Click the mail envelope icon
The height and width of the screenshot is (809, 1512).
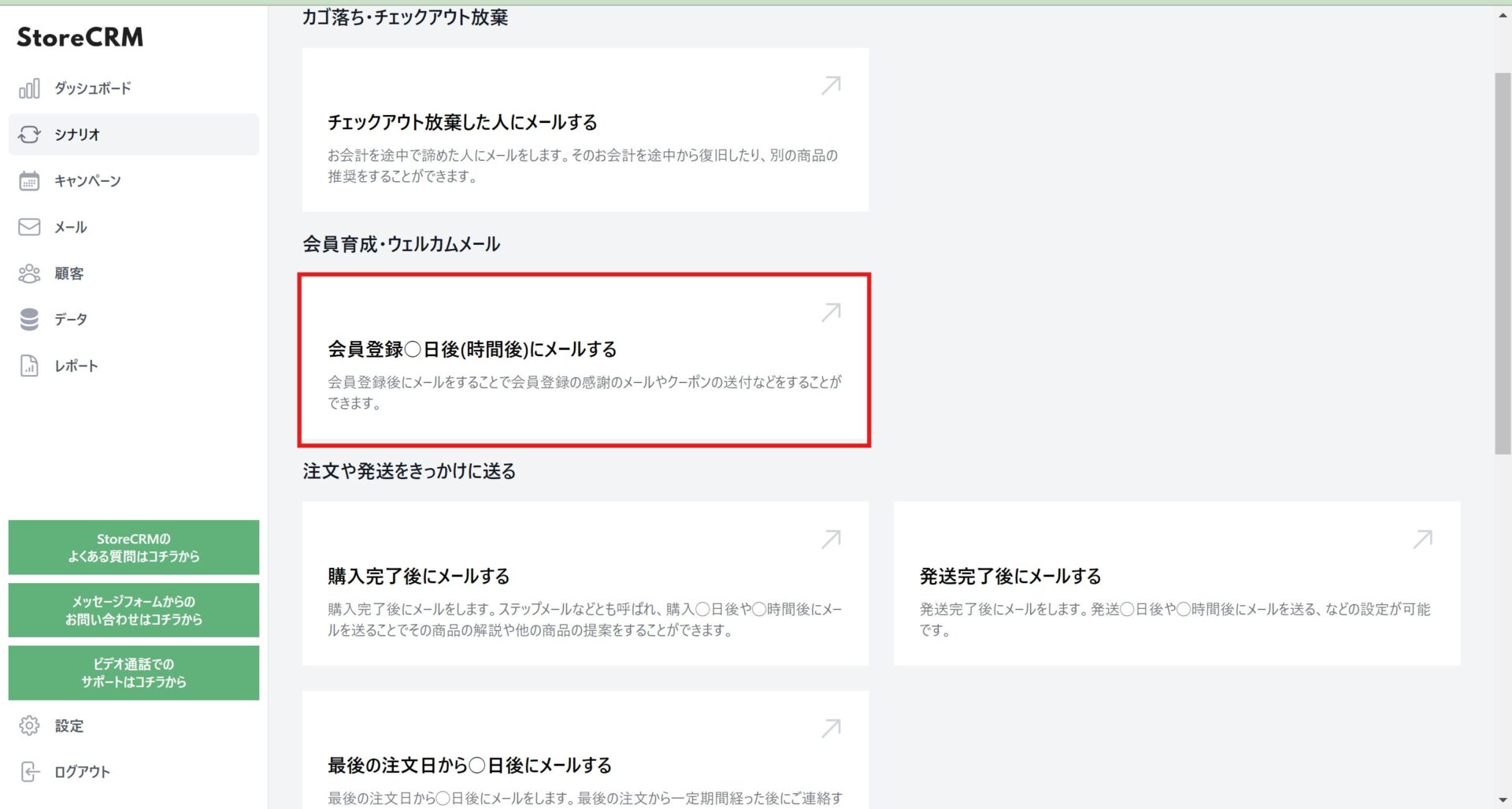click(29, 227)
